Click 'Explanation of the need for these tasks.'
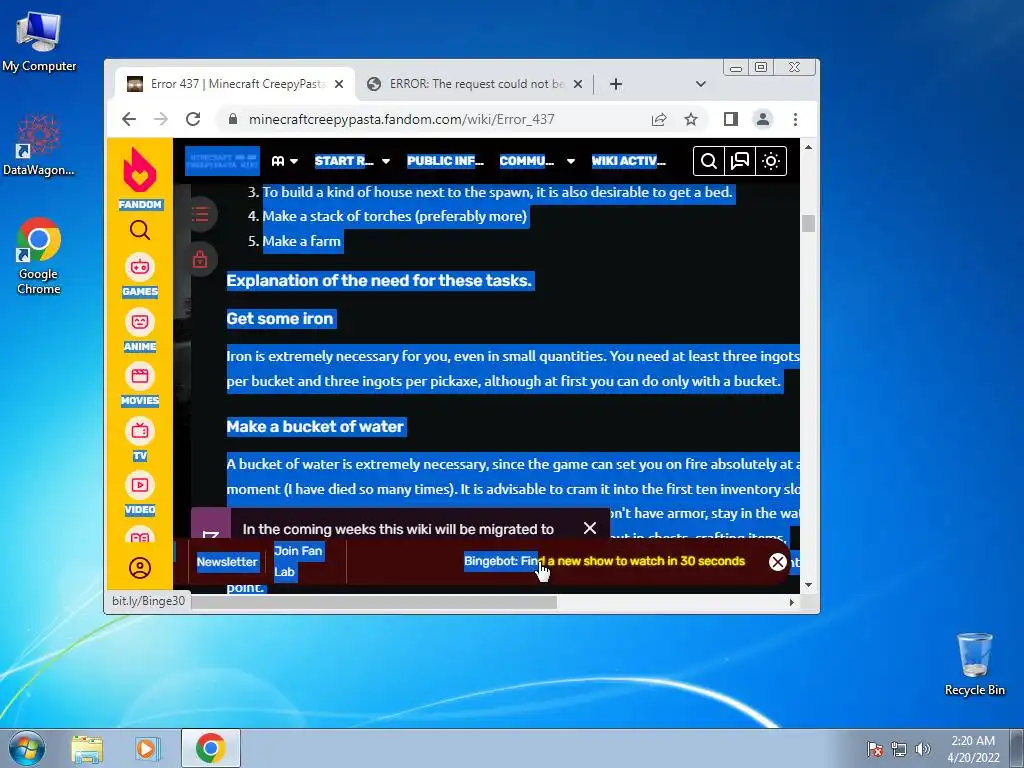 click(379, 281)
